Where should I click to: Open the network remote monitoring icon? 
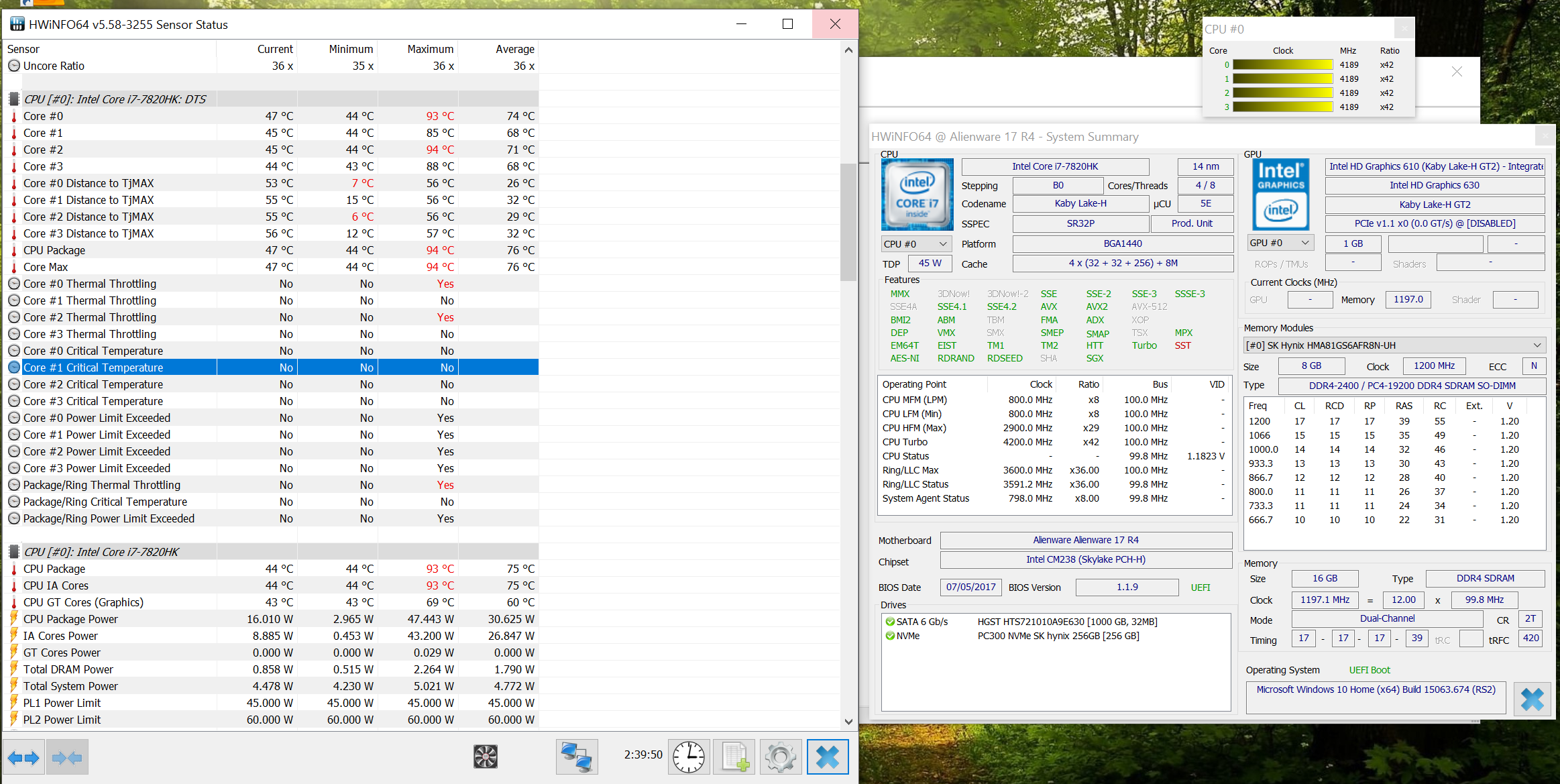pos(577,757)
